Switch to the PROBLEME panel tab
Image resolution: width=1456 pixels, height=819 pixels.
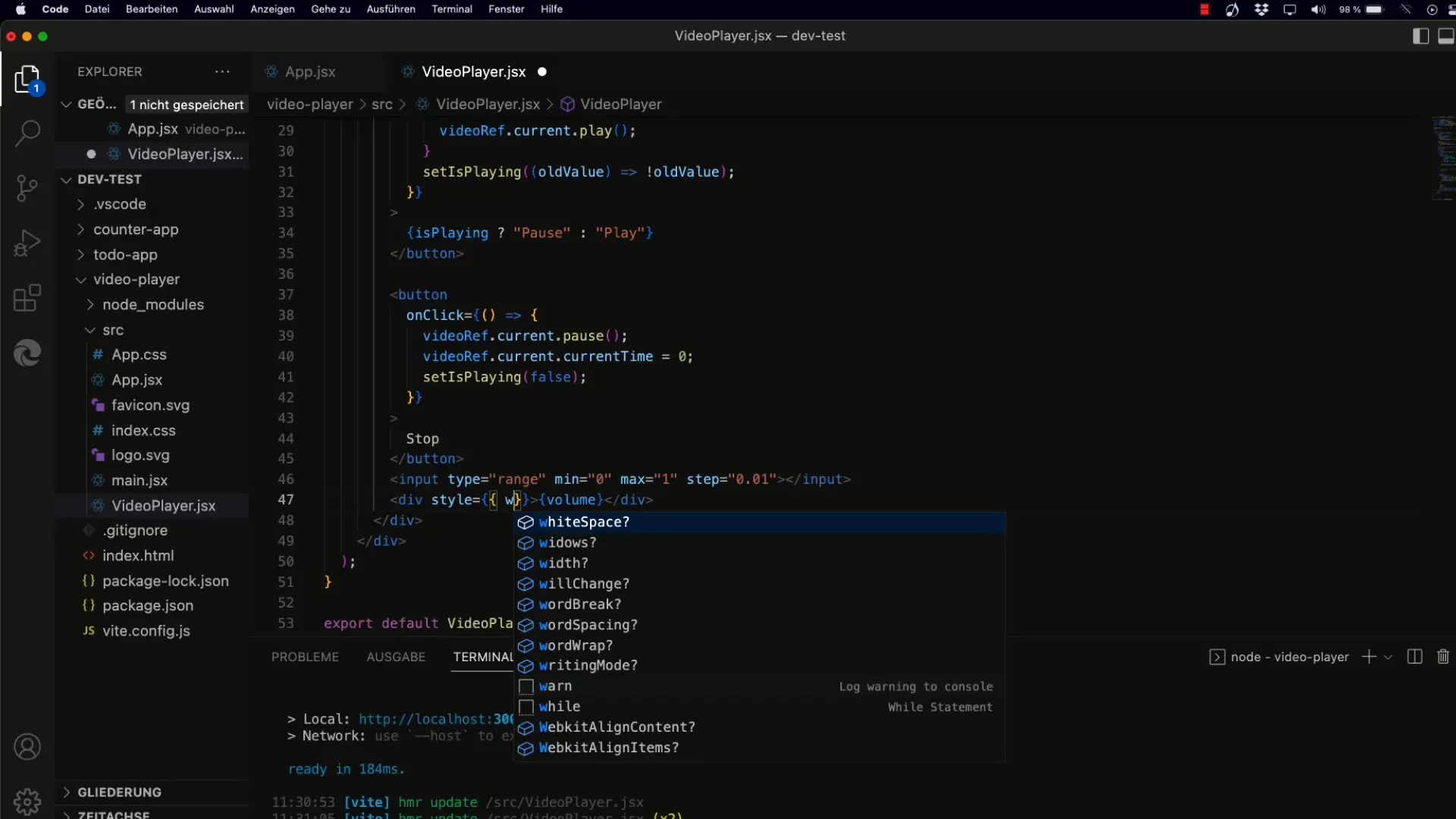pos(305,657)
